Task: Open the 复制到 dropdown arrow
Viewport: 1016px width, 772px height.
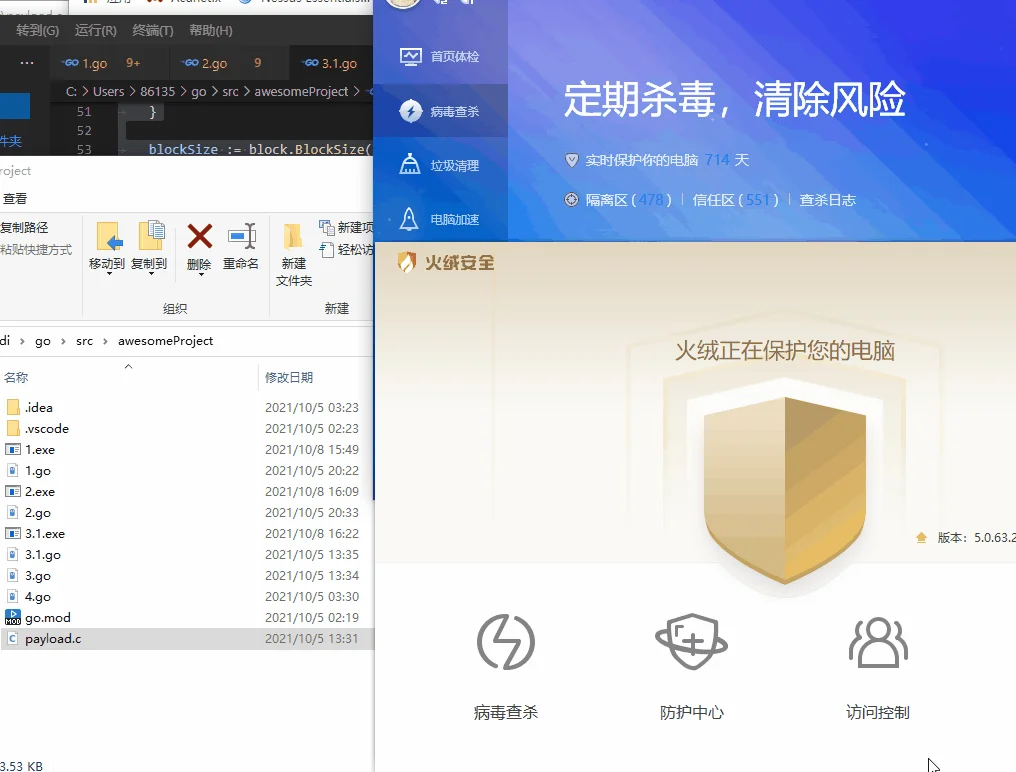Action: coord(151,274)
